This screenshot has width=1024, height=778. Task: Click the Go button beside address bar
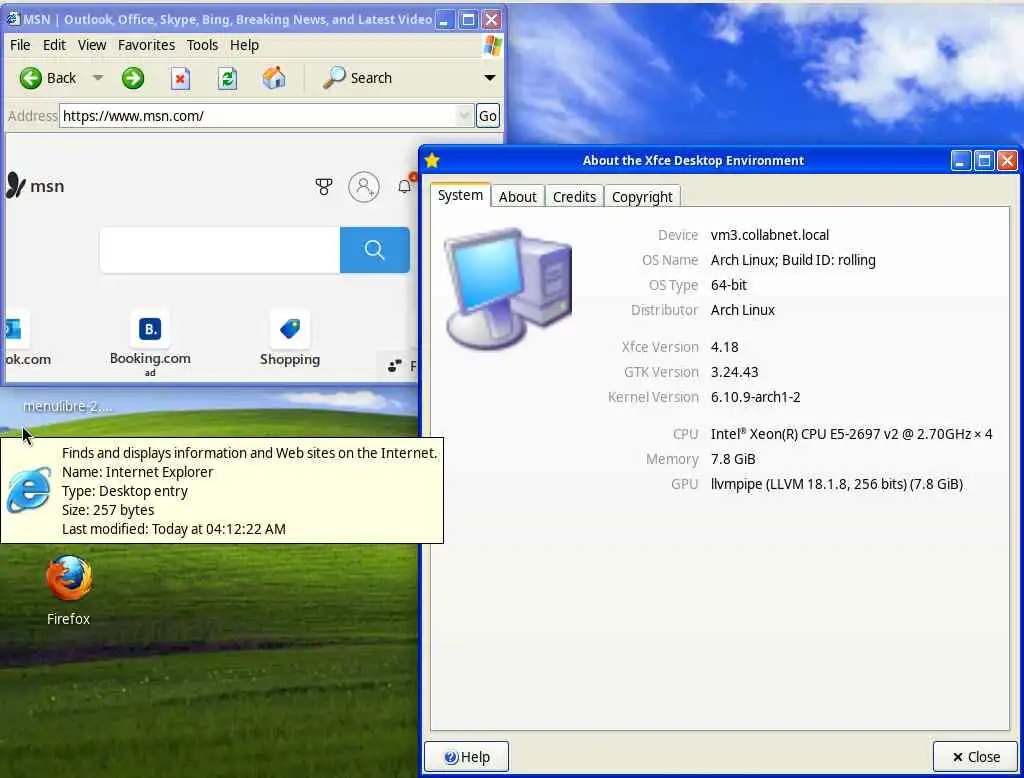click(488, 116)
